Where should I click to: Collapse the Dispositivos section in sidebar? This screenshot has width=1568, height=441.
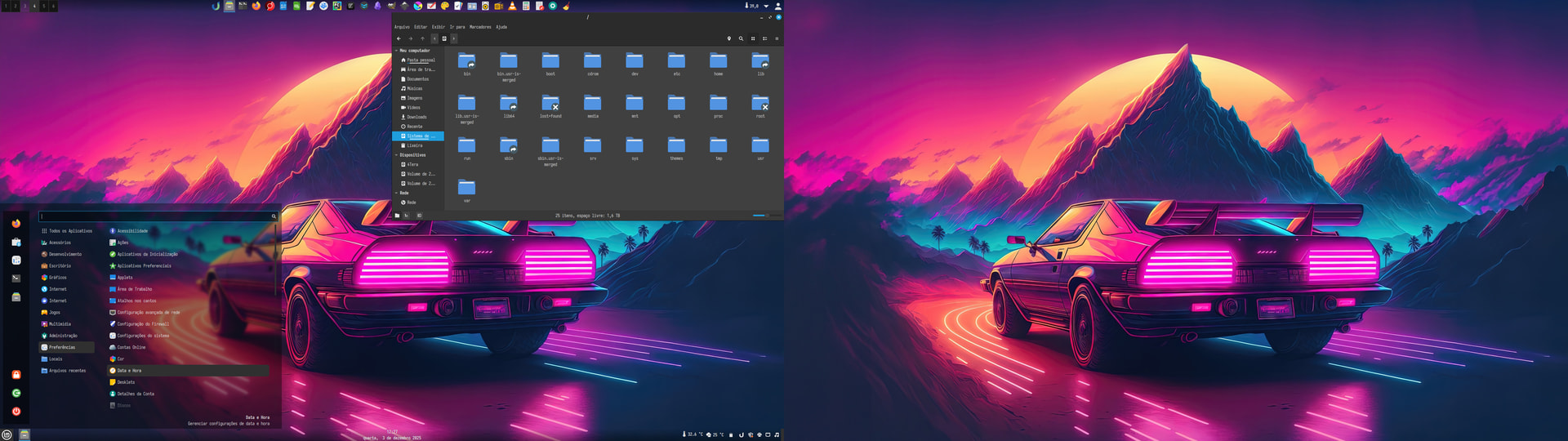pos(397,155)
